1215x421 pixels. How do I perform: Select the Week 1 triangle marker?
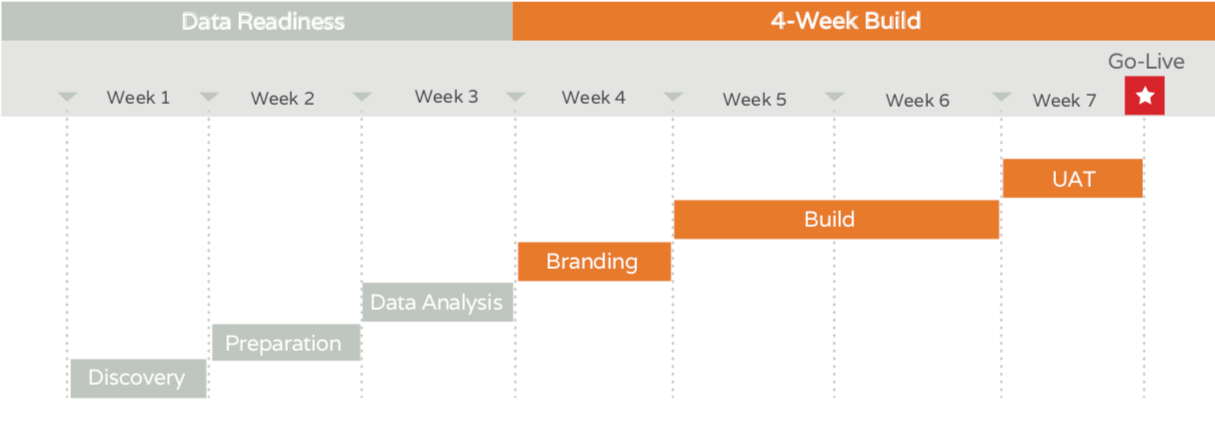point(67,97)
